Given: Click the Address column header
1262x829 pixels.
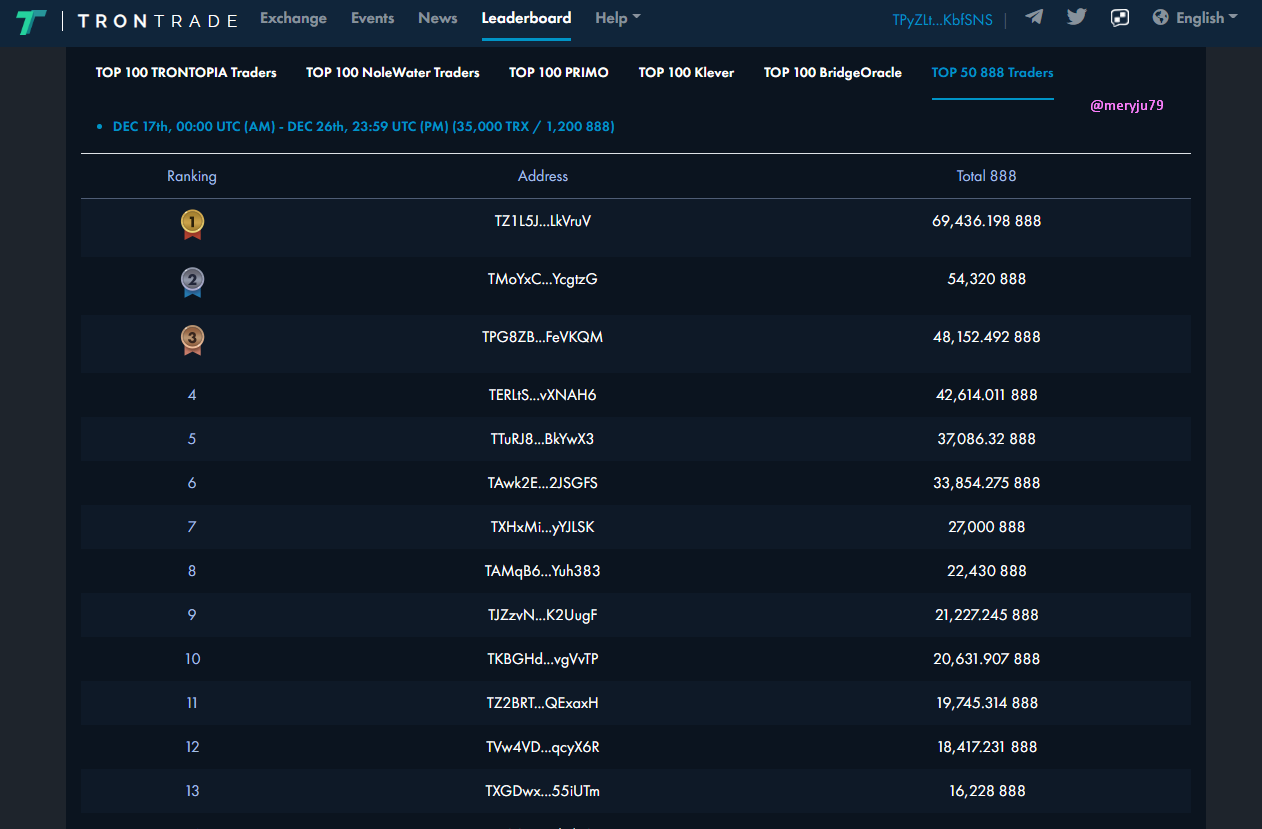Looking at the screenshot, I should [543, 176].
